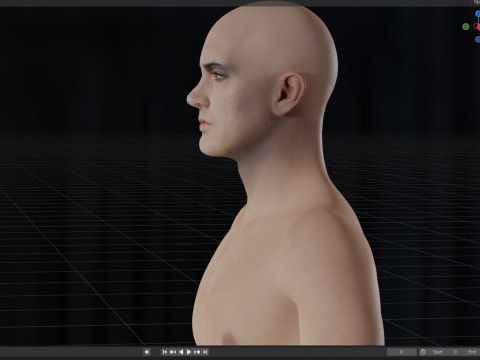Click the green Y axis gizmo
The image size is (480, 360).
(466, 27)
